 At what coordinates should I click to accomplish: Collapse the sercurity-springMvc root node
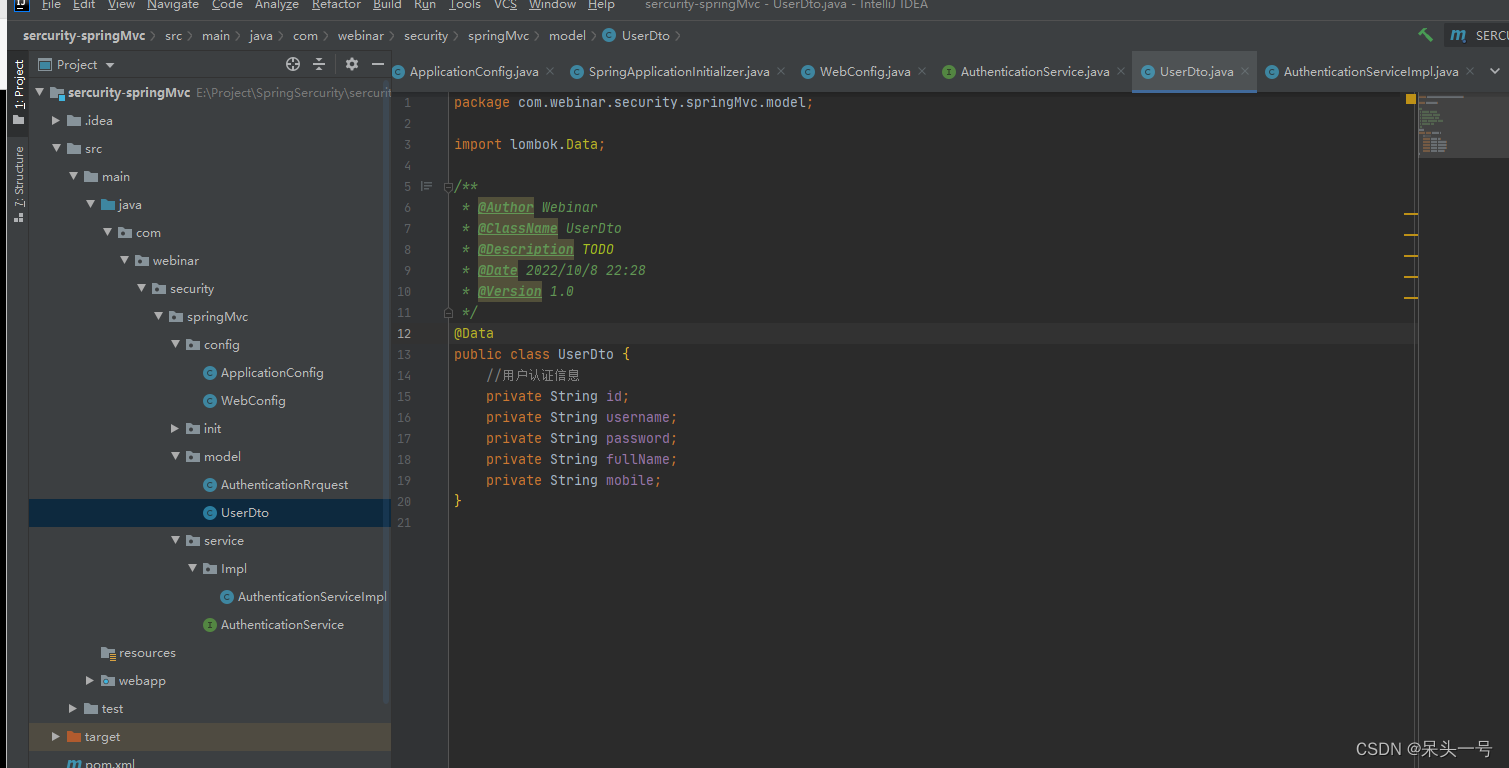point(40,92)
